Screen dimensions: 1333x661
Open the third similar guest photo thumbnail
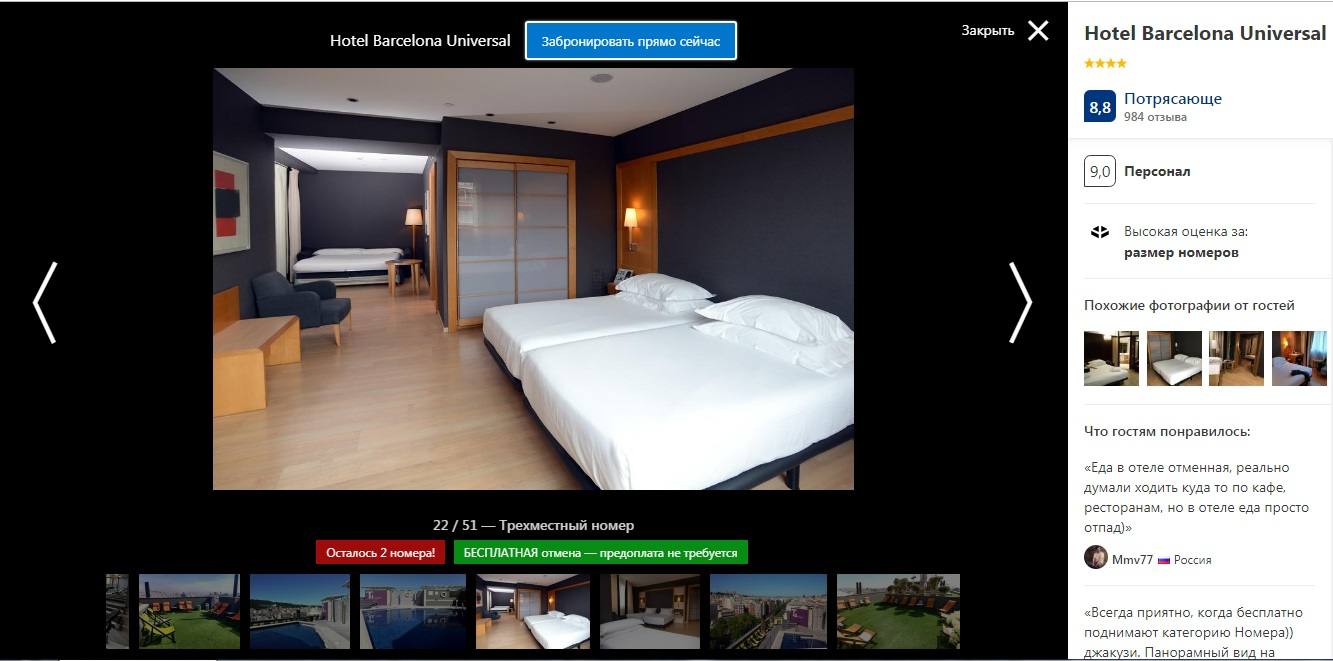click(1236, 358)
